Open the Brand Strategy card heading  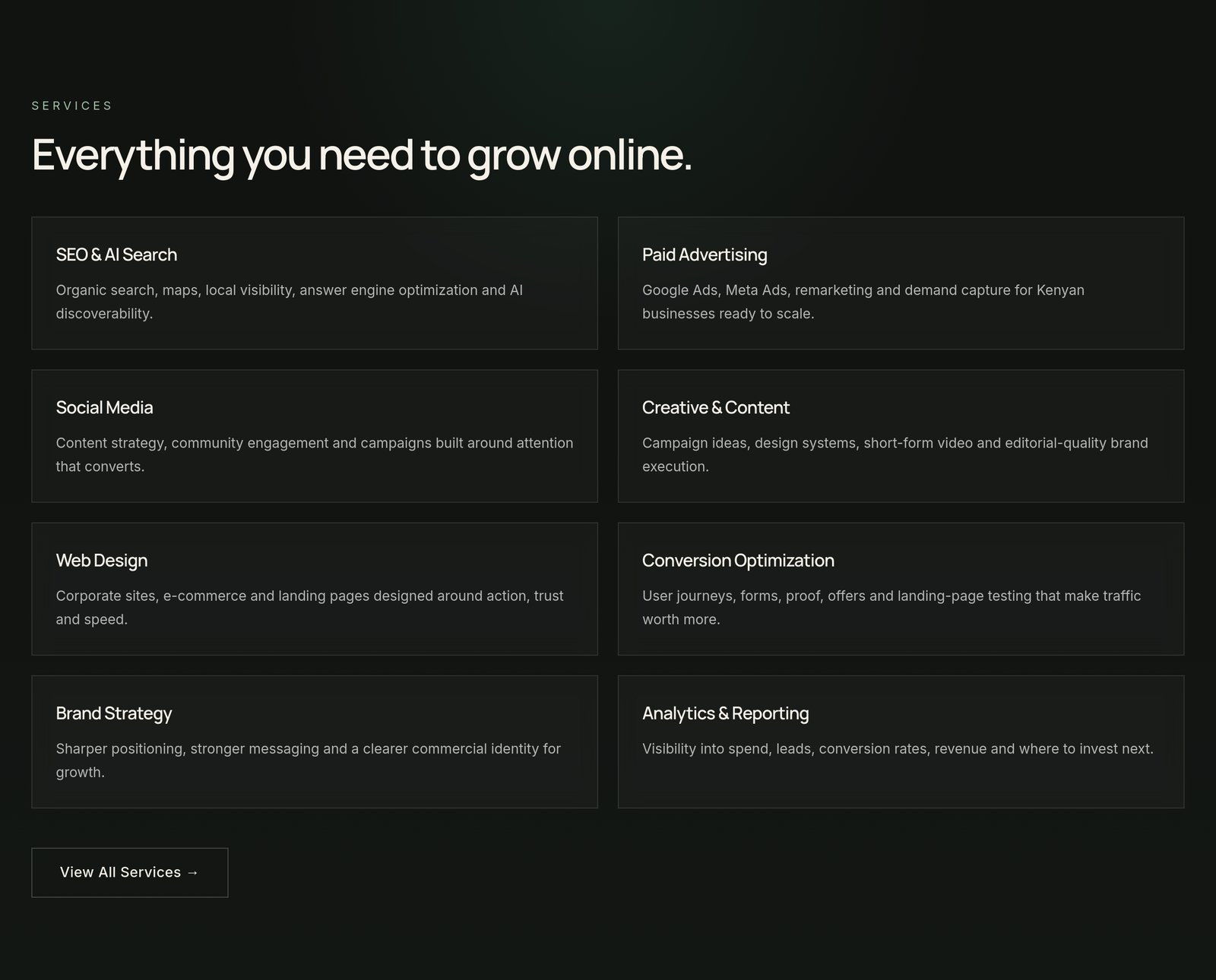[114, 713]
